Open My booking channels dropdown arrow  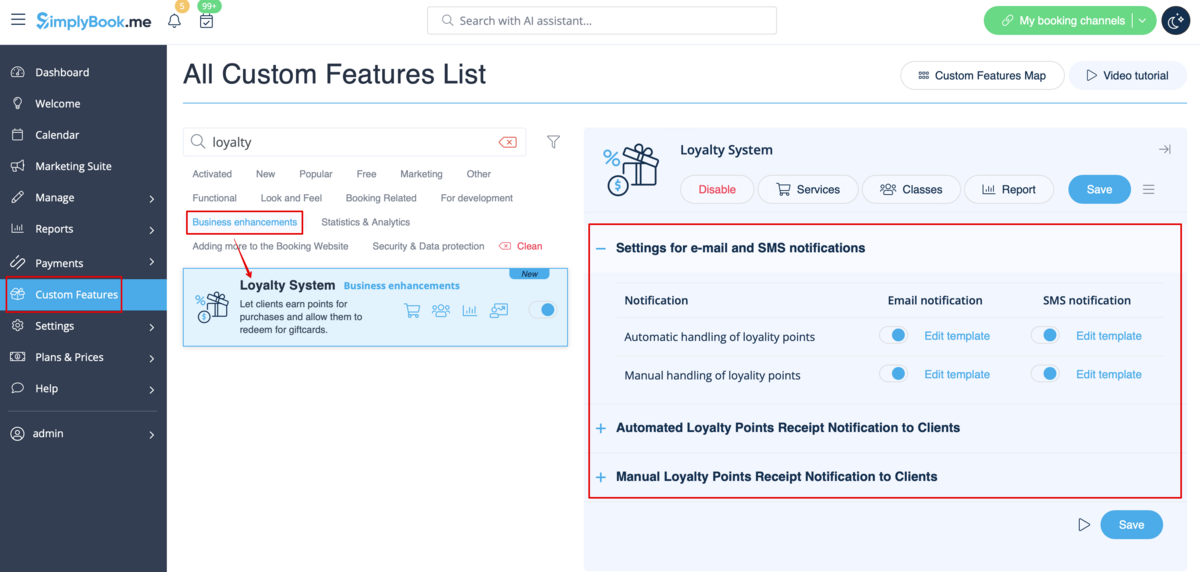point(1143,21)
